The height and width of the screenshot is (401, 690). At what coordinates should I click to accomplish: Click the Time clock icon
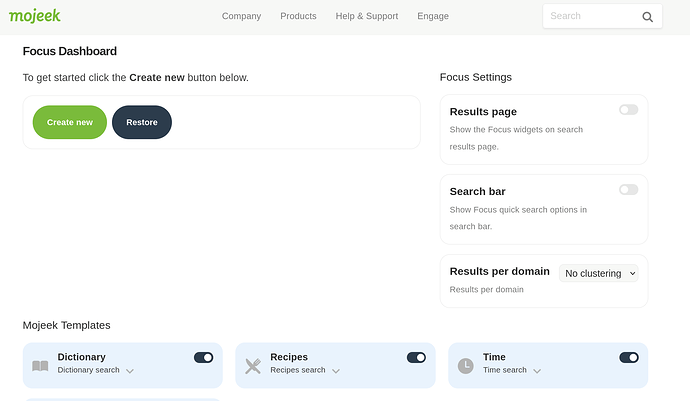coord(466,366)
